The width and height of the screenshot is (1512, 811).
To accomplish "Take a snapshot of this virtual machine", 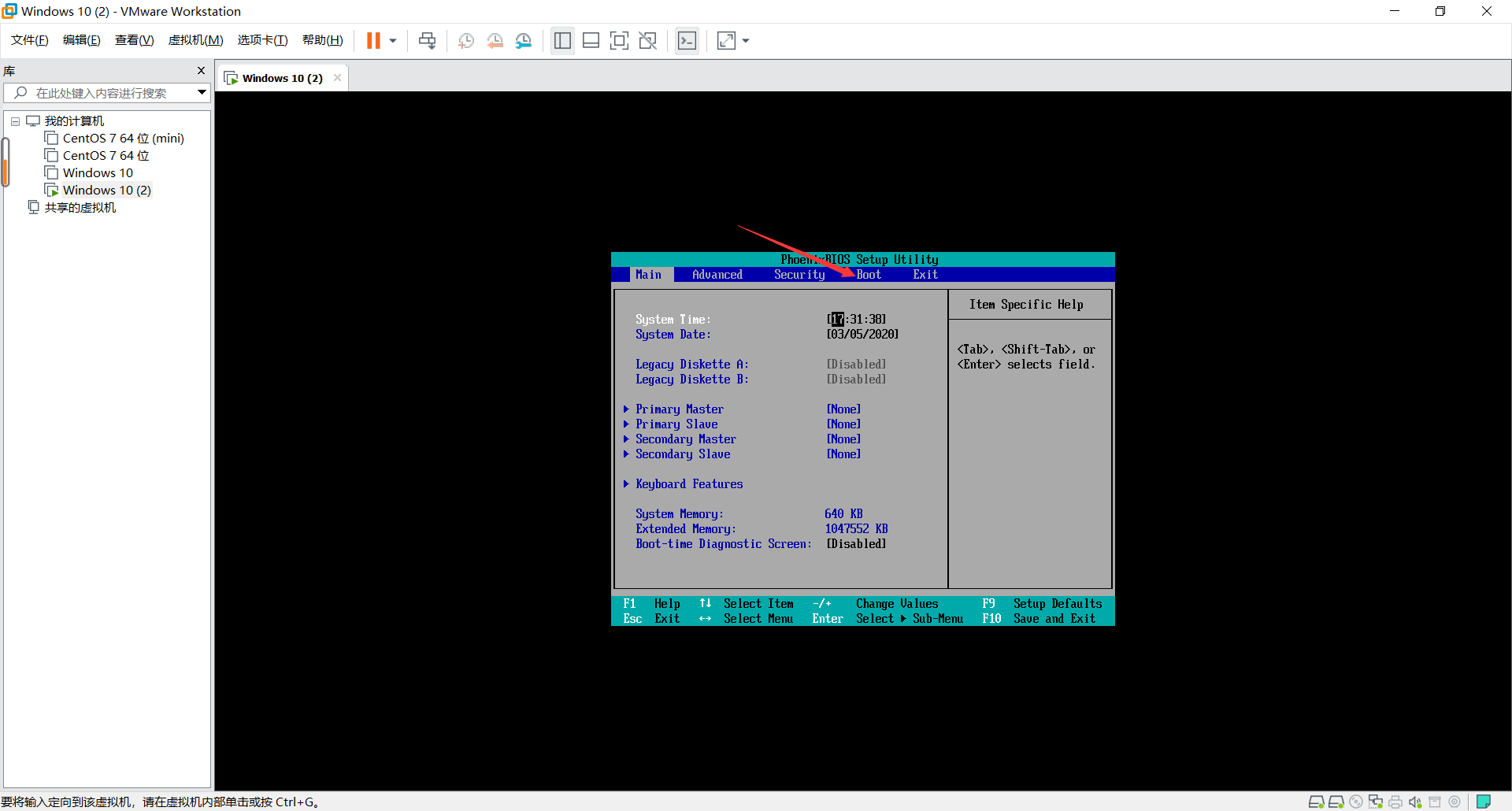I will (466, 41).
